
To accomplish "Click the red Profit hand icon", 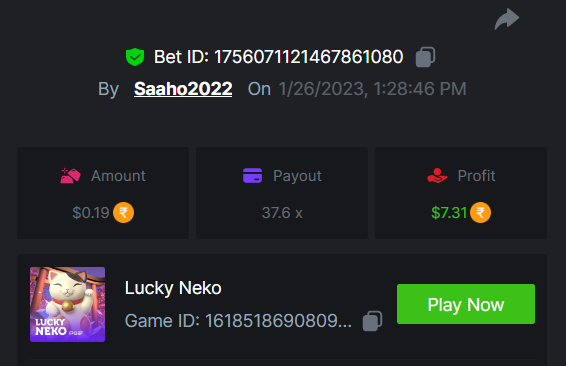I will 437,176.
